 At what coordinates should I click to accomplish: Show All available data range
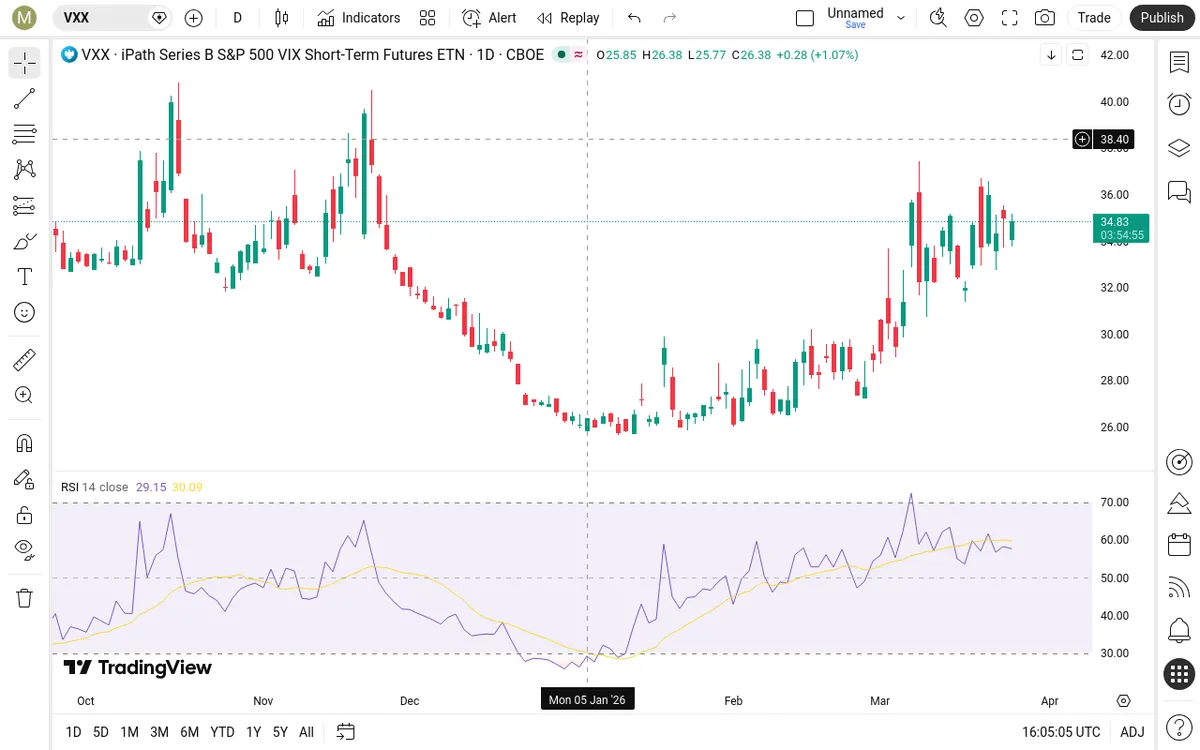tap(306, 732)
